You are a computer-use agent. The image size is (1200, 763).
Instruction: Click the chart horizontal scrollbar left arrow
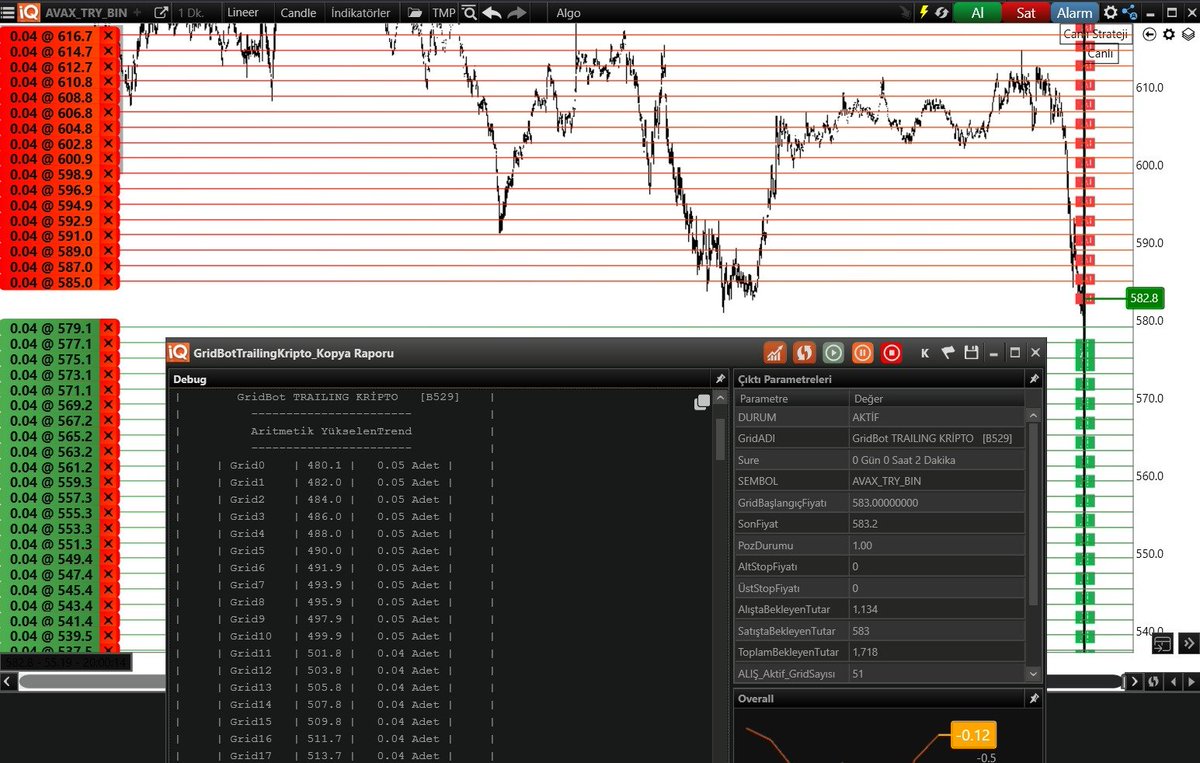click(8, 682)
